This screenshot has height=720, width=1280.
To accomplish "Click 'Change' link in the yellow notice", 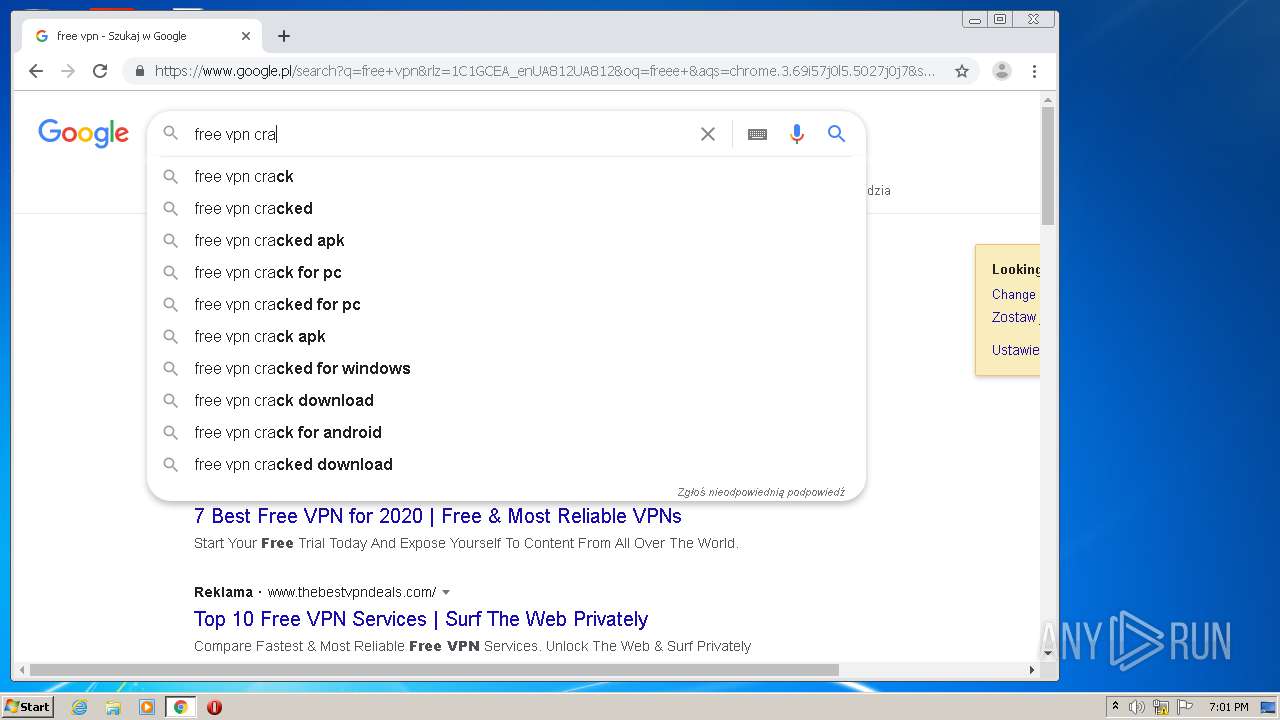I will point(1014,294).
